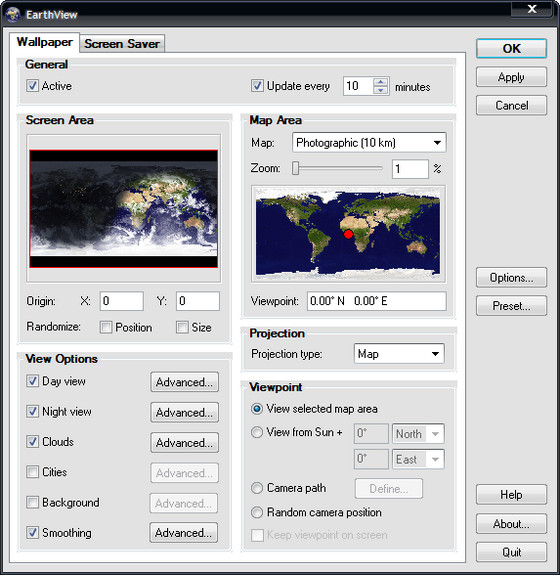Viewport: 560px width, 575px height.
Task: Expand the Projection type dropdown
Action: tap(399, 354)
